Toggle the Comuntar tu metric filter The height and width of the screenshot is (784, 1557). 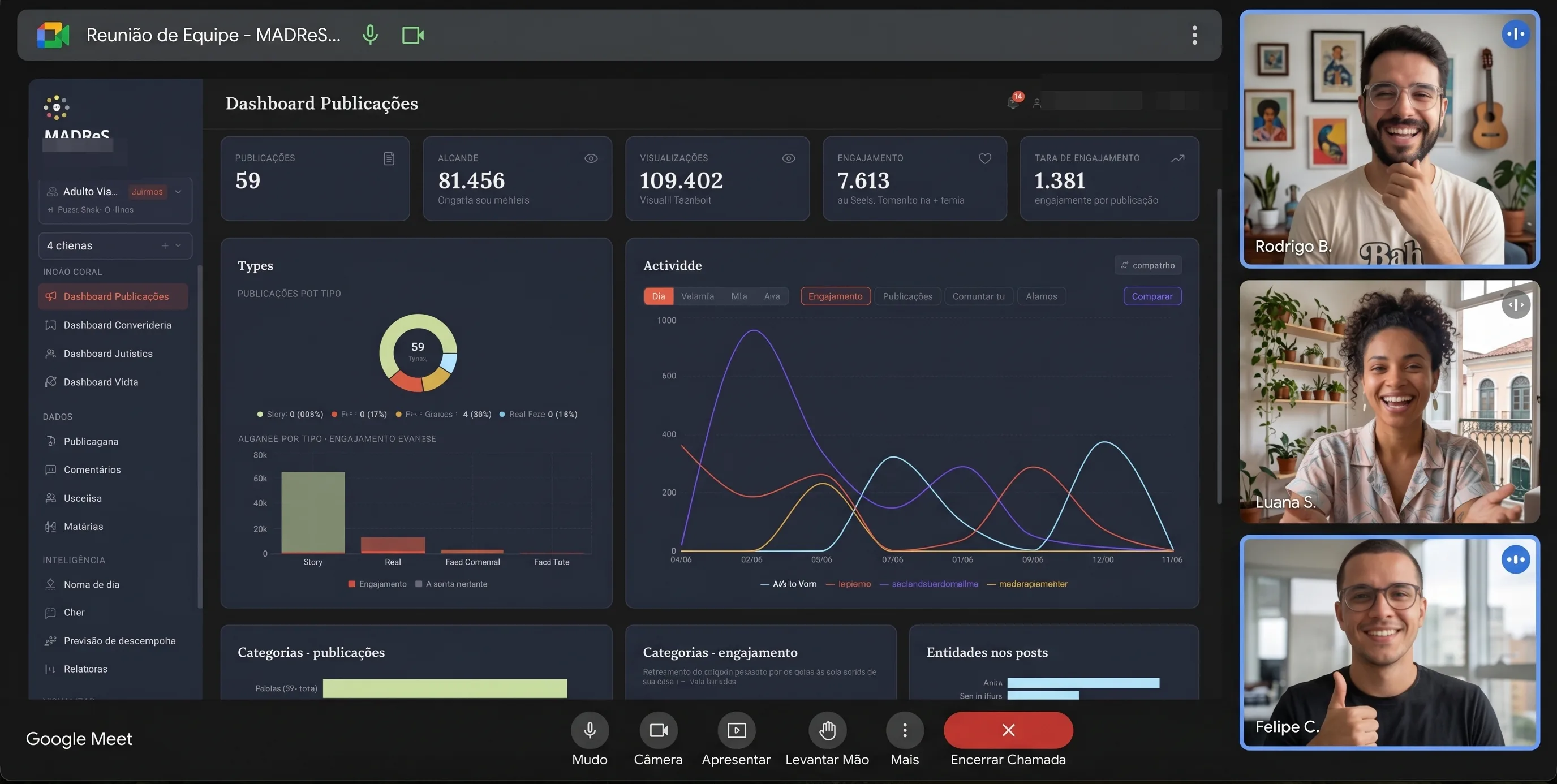click(979, 296)
